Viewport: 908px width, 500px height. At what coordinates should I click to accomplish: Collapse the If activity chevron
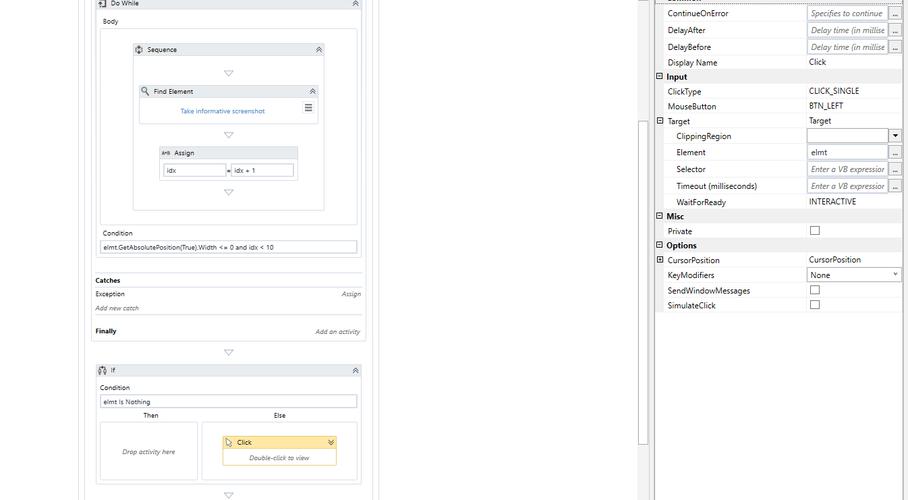point(356,370)
